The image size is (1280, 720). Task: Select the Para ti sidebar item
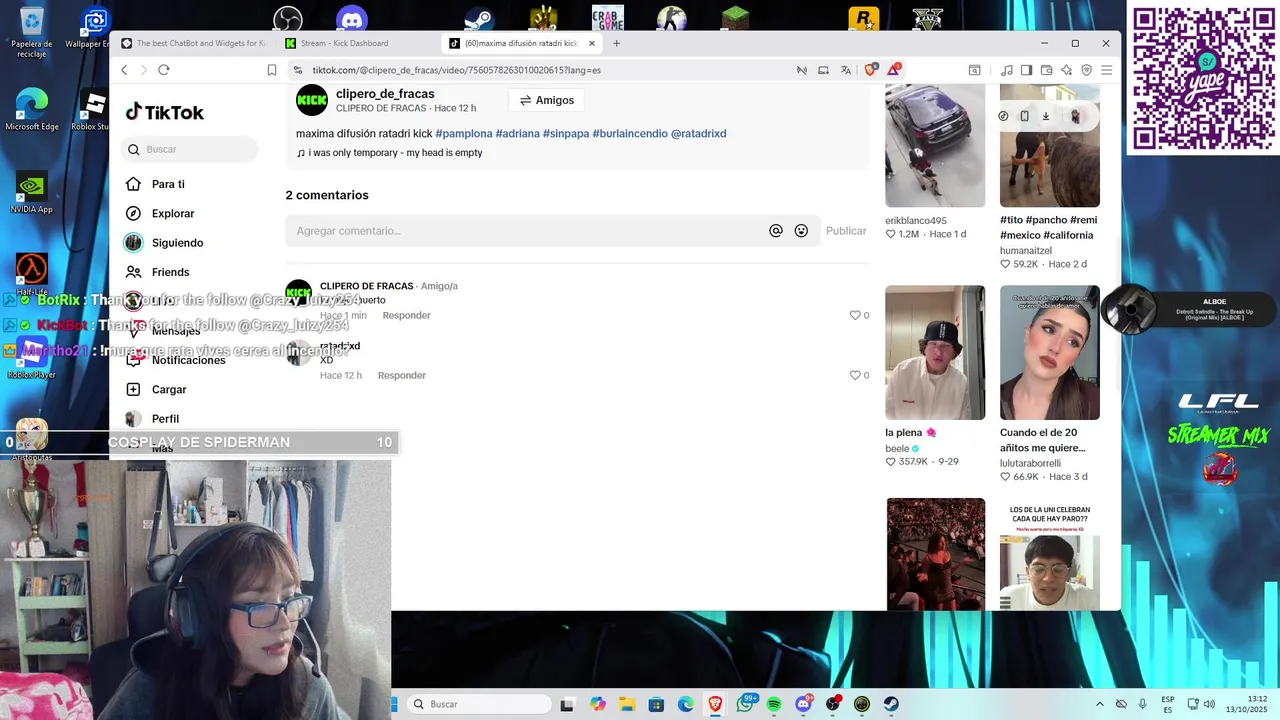tap(168, 184)
